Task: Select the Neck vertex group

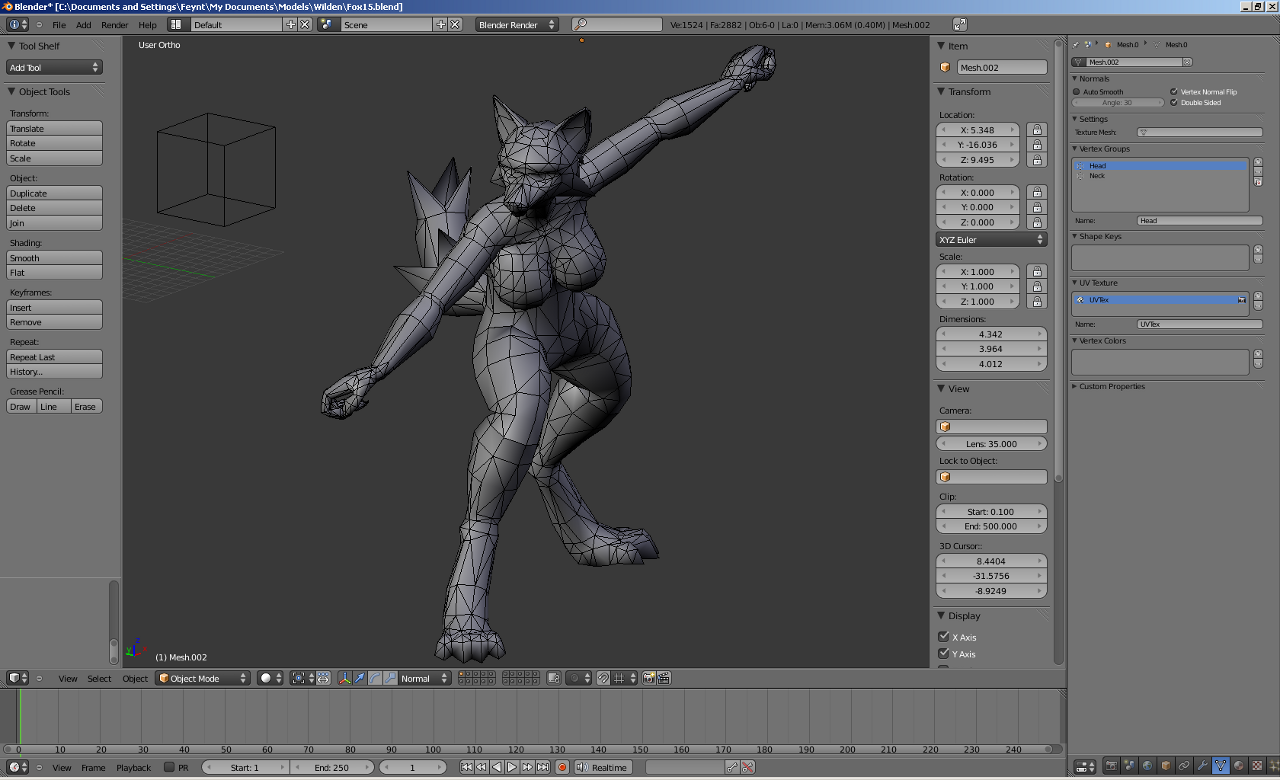Action: [x=1160, y=175]
